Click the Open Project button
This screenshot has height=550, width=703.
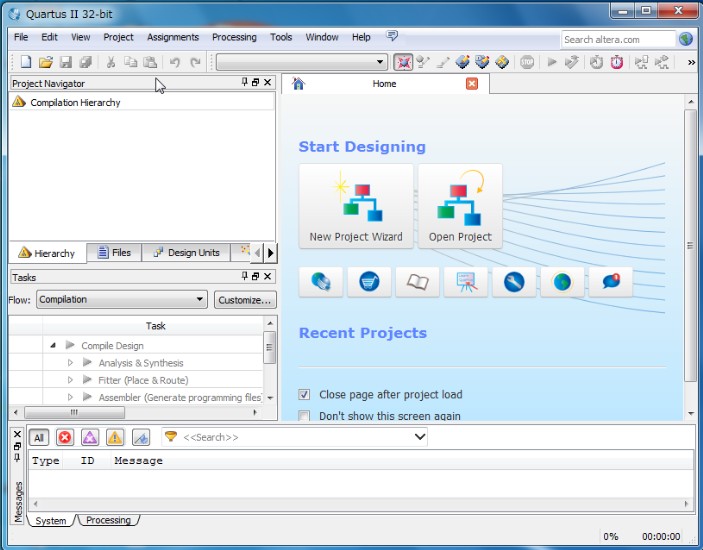[460, 206]
